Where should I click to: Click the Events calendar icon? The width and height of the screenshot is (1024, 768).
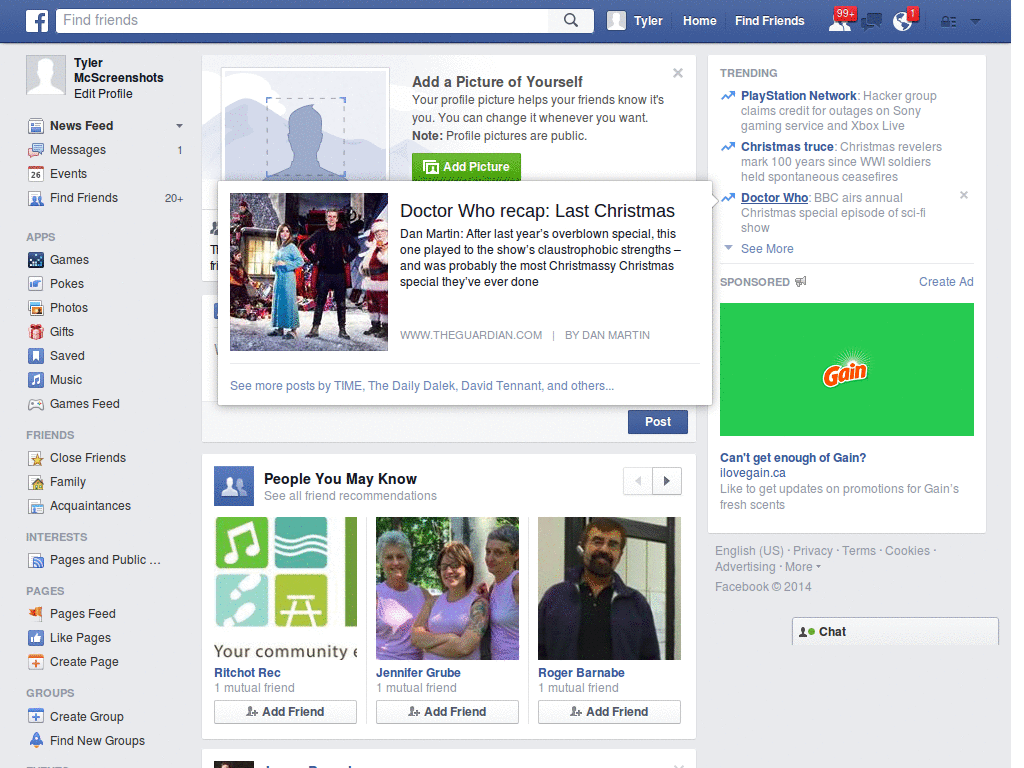point(36,174)
